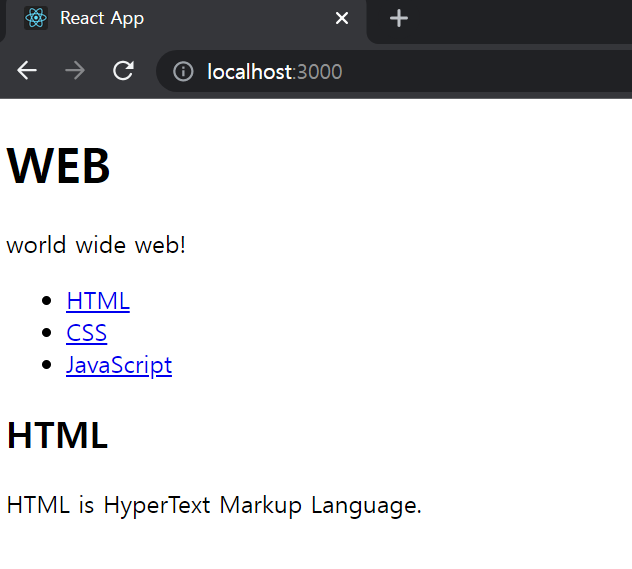
Task: Open the CSS link
Action: (87, 333)
